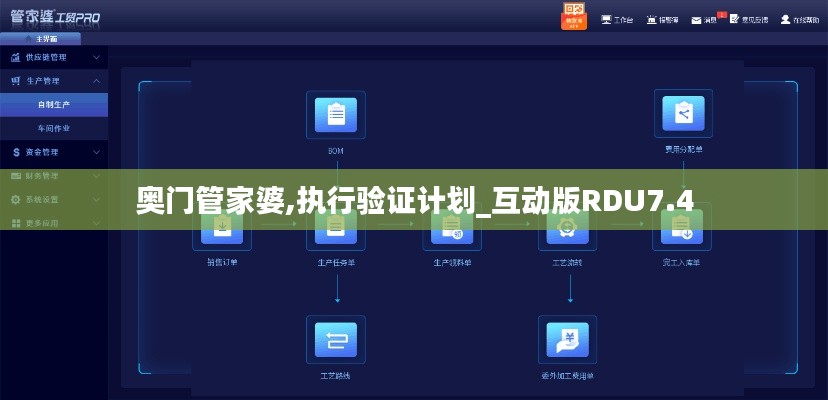Click the orange QR code APP icon
Image resolution: width=828 pixels, height=400 pixels.
click(x=574, y=16)
